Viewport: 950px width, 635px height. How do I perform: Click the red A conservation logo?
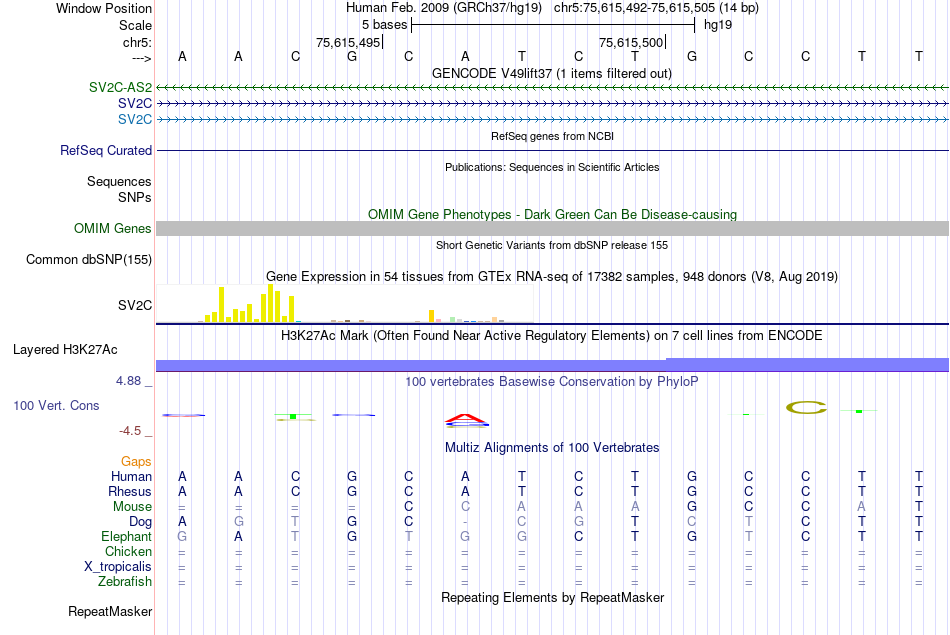tap(465, 418)
